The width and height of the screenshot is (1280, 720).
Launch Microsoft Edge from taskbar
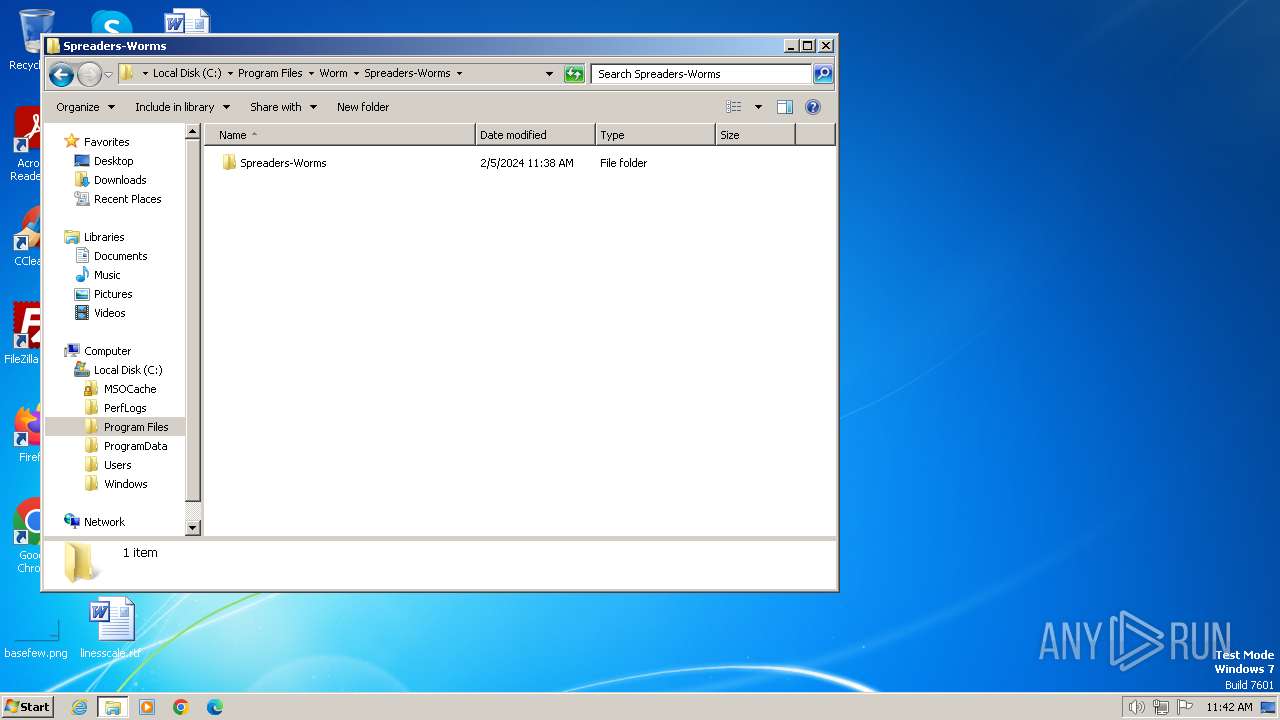point(215,707)
